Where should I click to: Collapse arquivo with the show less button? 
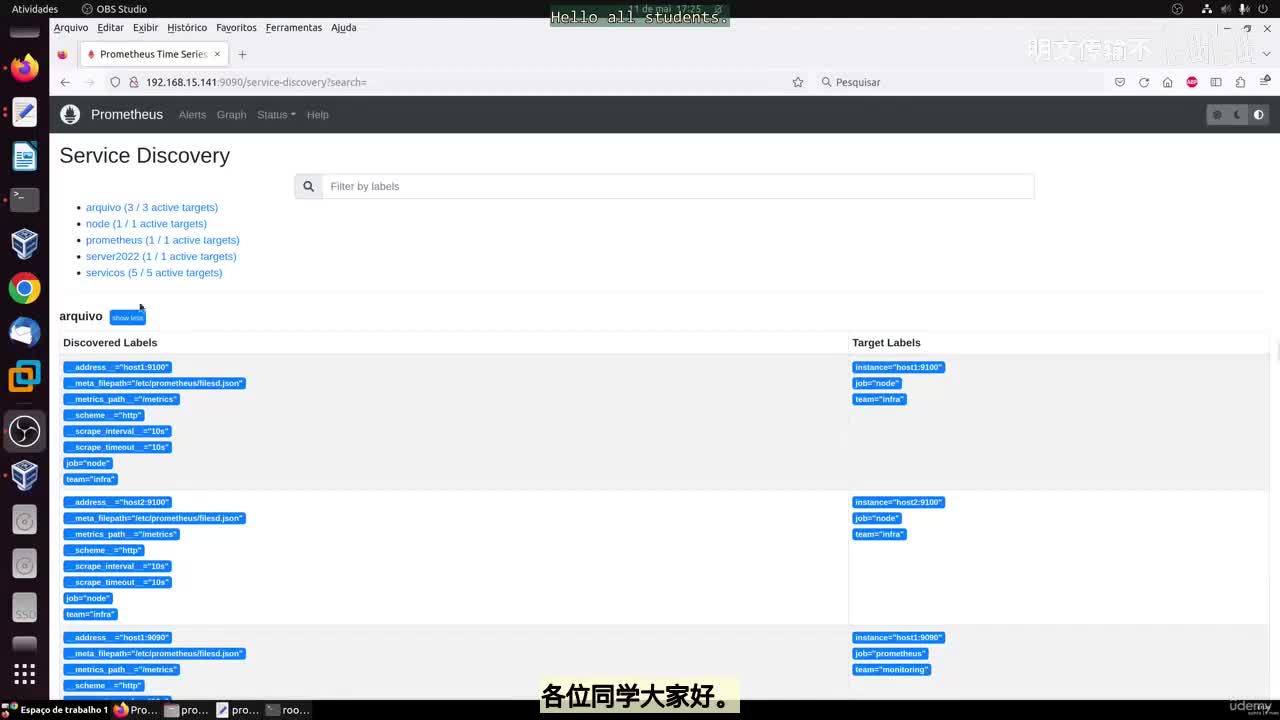[x=128, y=318]
